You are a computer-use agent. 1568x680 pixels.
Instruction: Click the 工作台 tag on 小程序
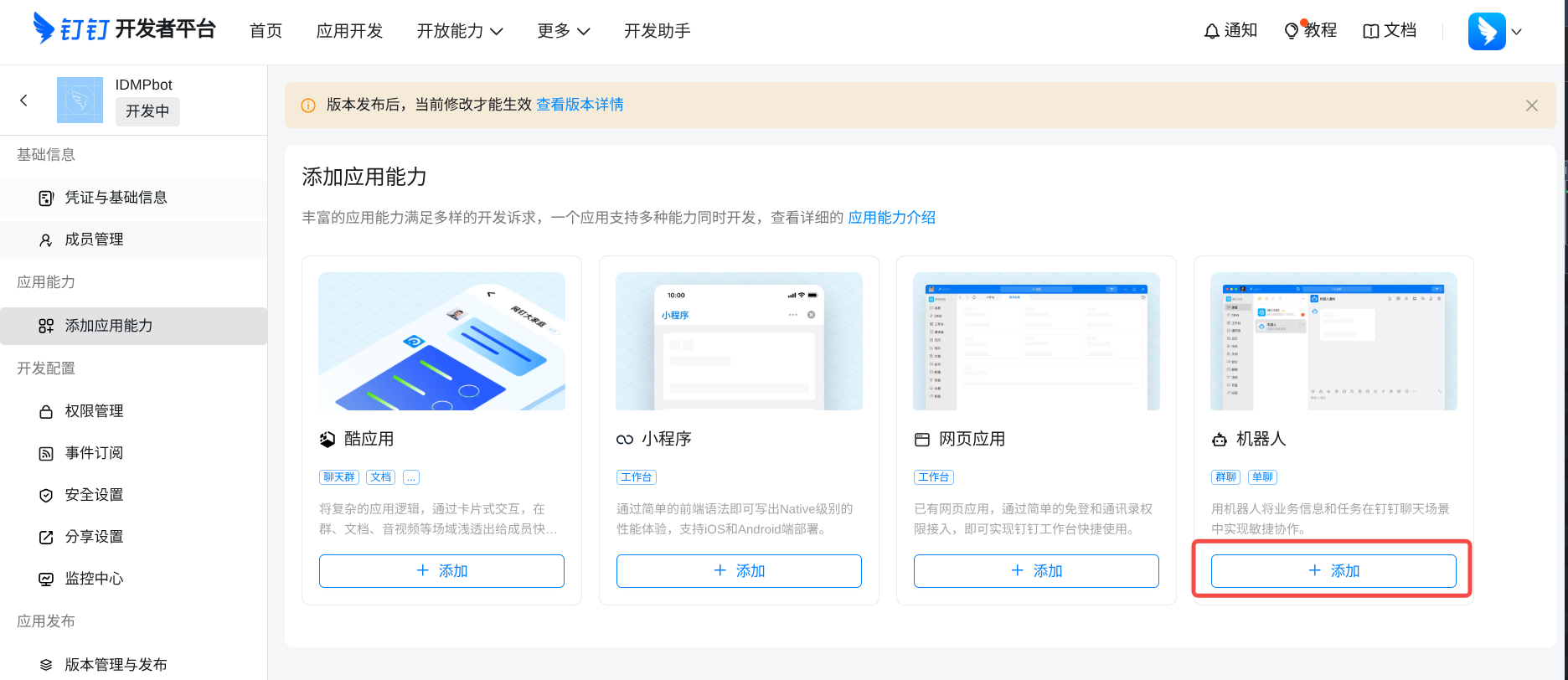tap(637, 477)
